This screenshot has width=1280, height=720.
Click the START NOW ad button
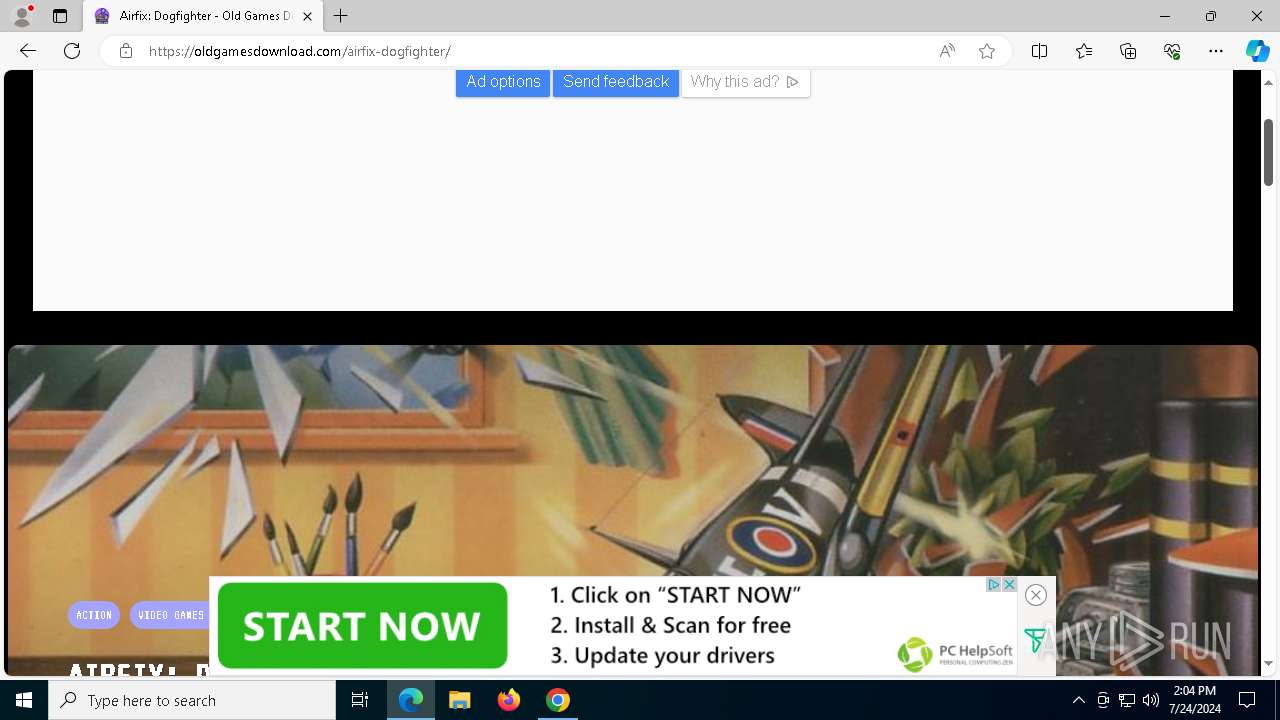(362, 626)
